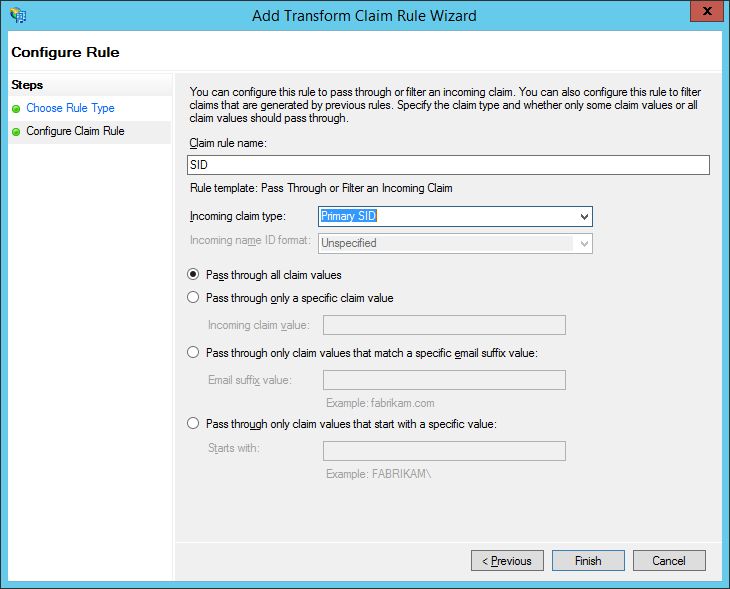
Task: Click the wizard icon in title bar
Action: click(17, 15)
